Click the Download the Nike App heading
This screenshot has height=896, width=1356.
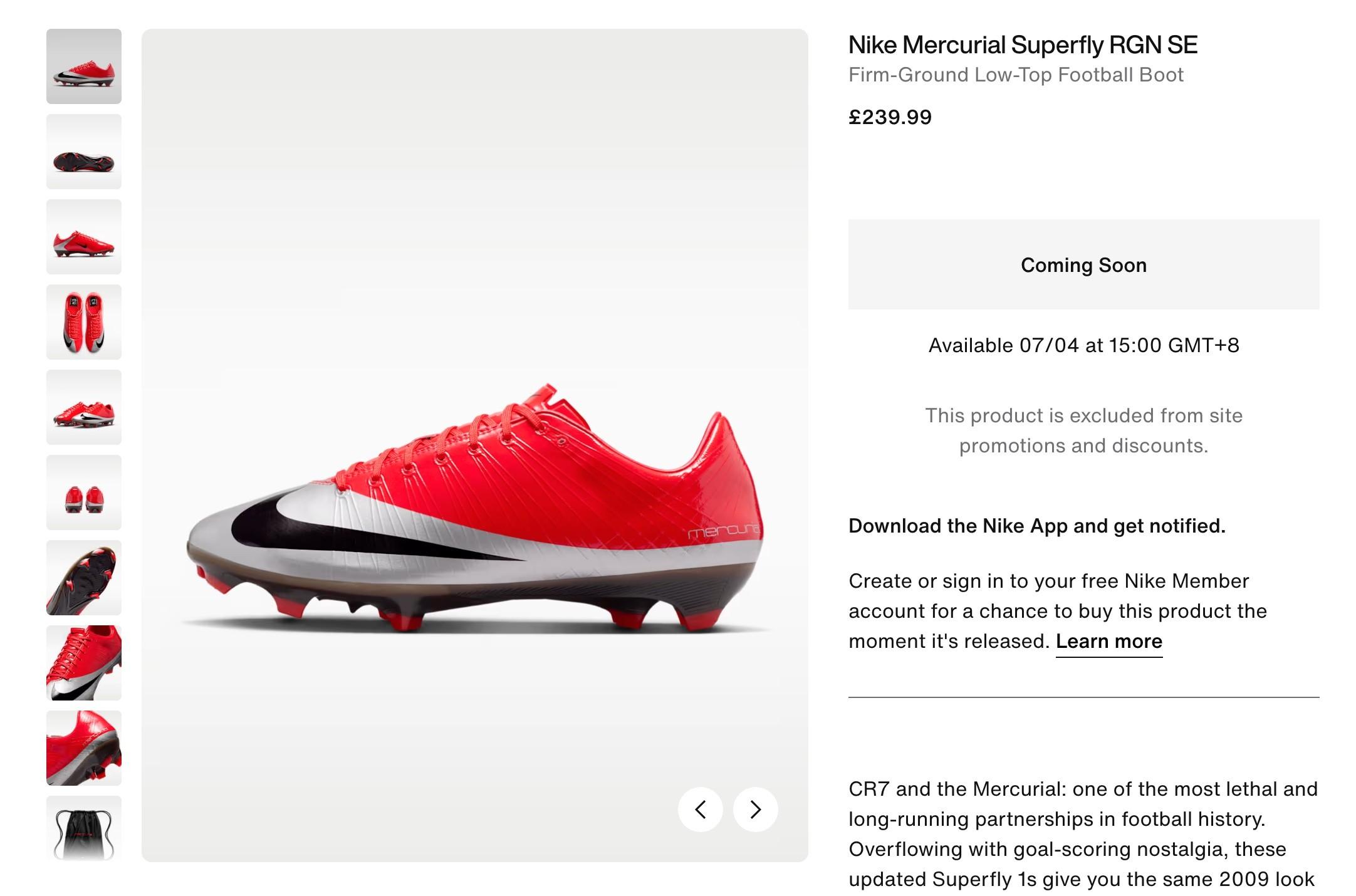(1036, 526)
